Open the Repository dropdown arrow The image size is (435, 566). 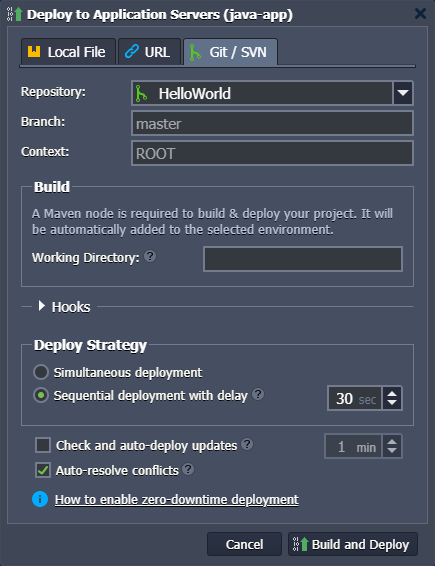click(403, 93)
